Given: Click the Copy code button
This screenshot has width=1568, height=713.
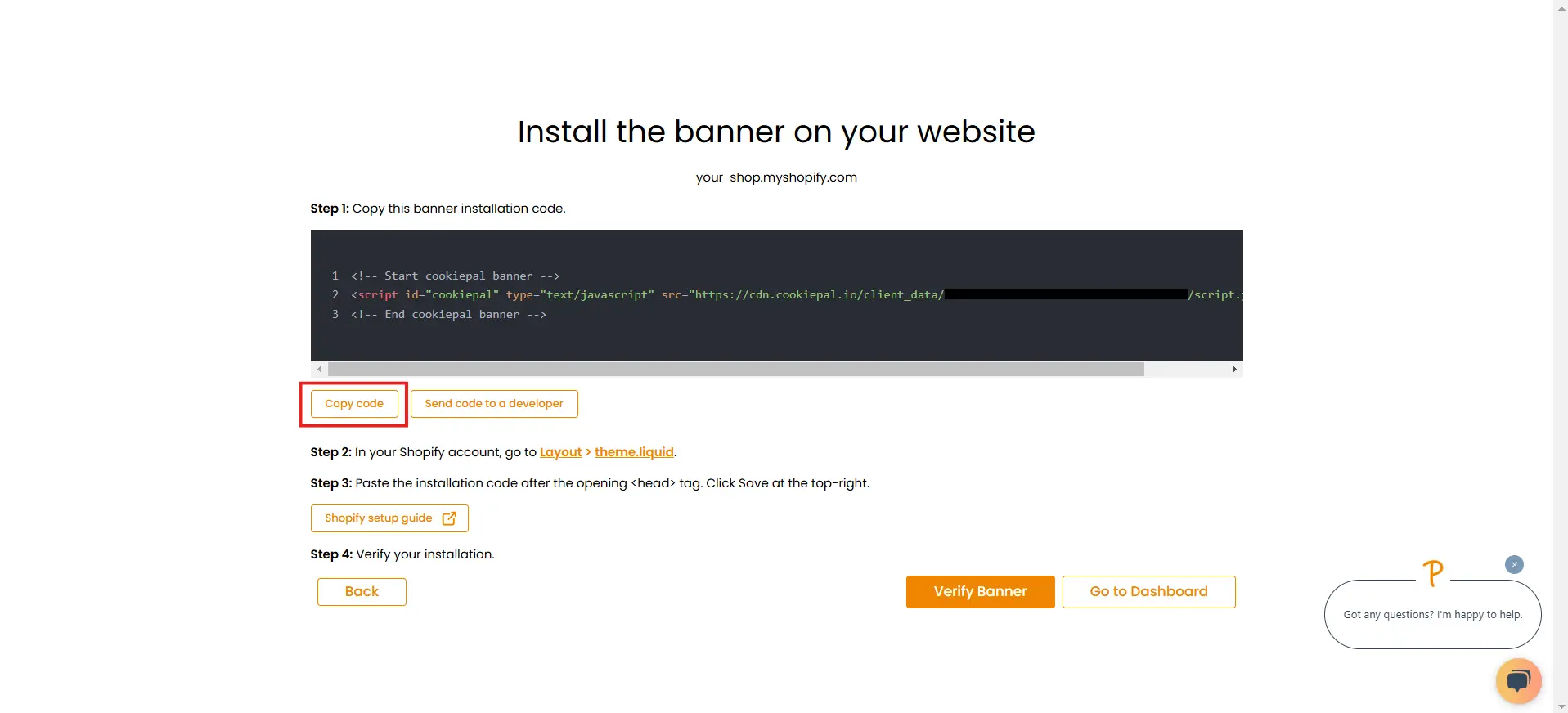Looking at the screenshot, I should (x=353, y=404).
